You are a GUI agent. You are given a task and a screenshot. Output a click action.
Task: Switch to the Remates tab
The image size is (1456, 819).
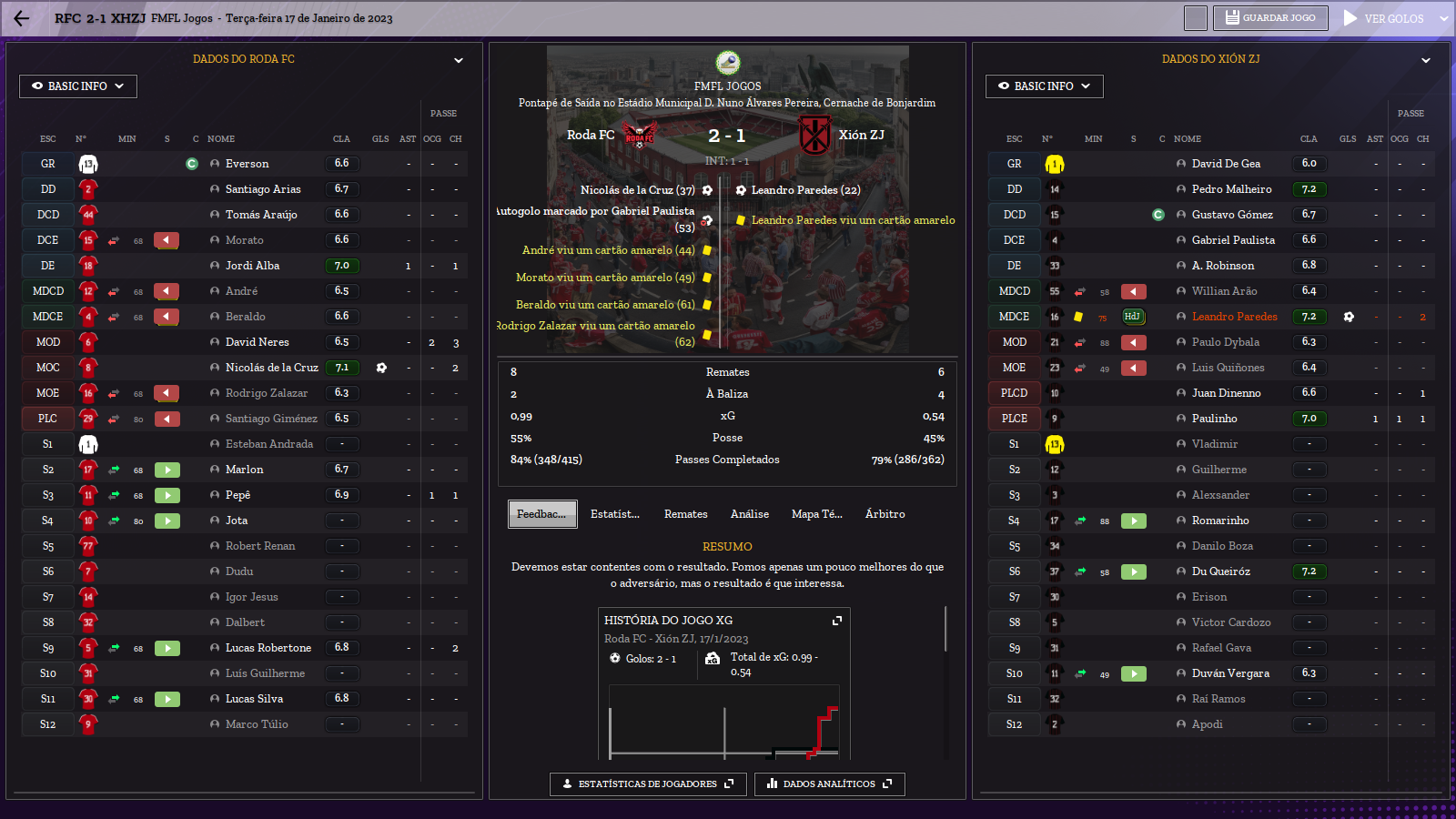(x=685, y=514)
